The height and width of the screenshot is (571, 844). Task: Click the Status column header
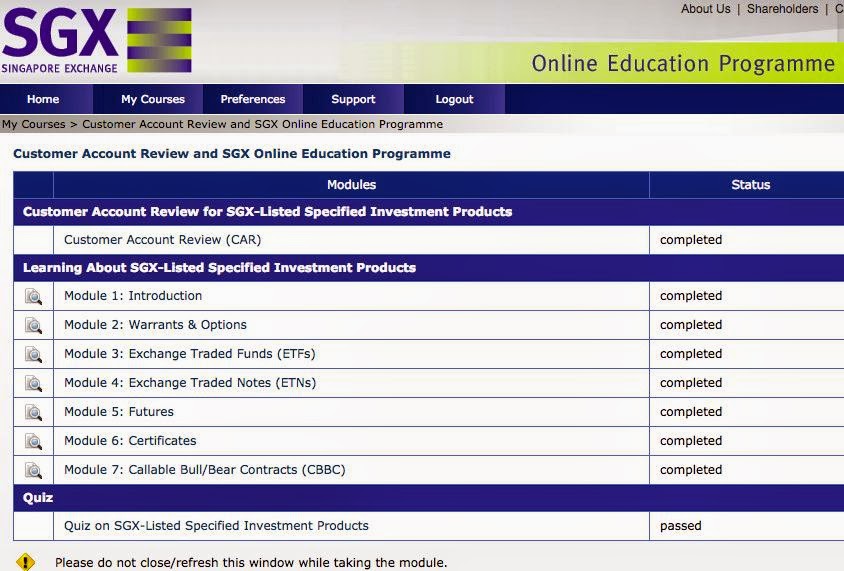(x=750, y=185)
